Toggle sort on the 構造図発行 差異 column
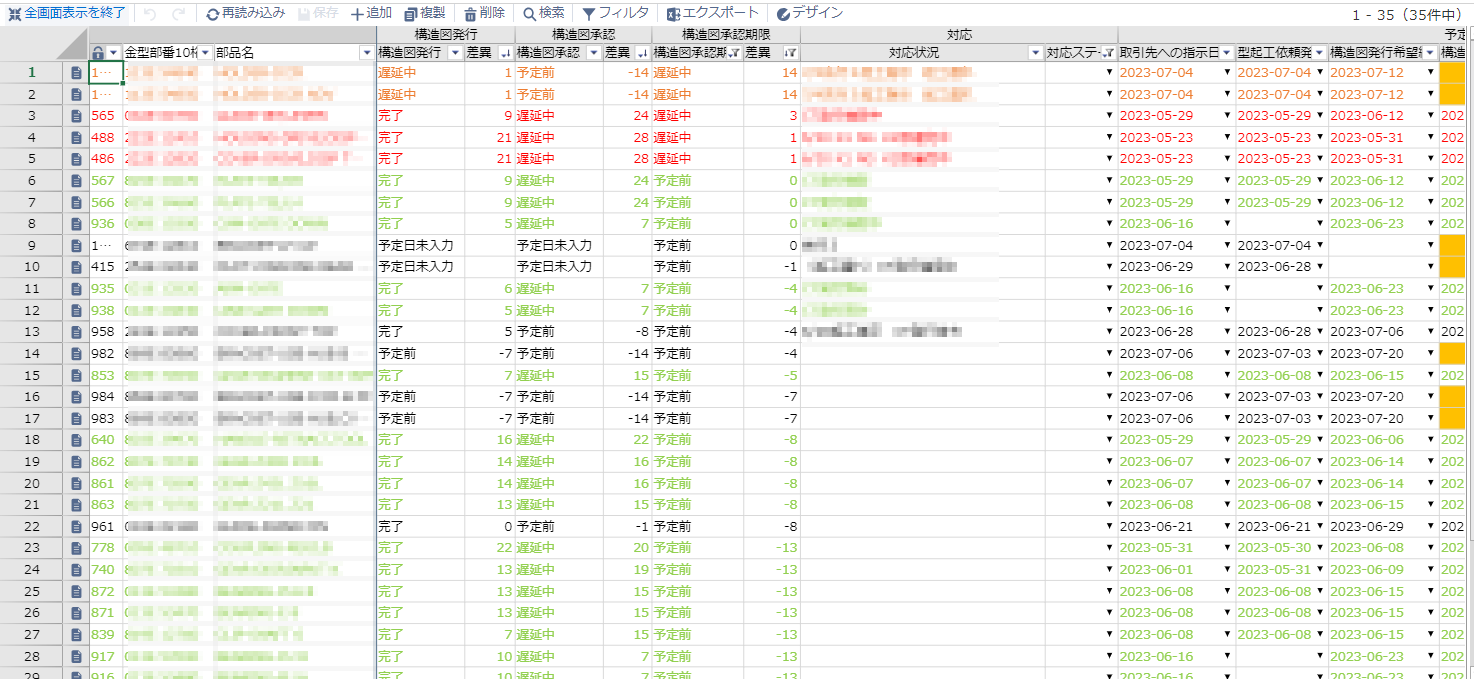 pyautogui.click(x=504, y=53)
